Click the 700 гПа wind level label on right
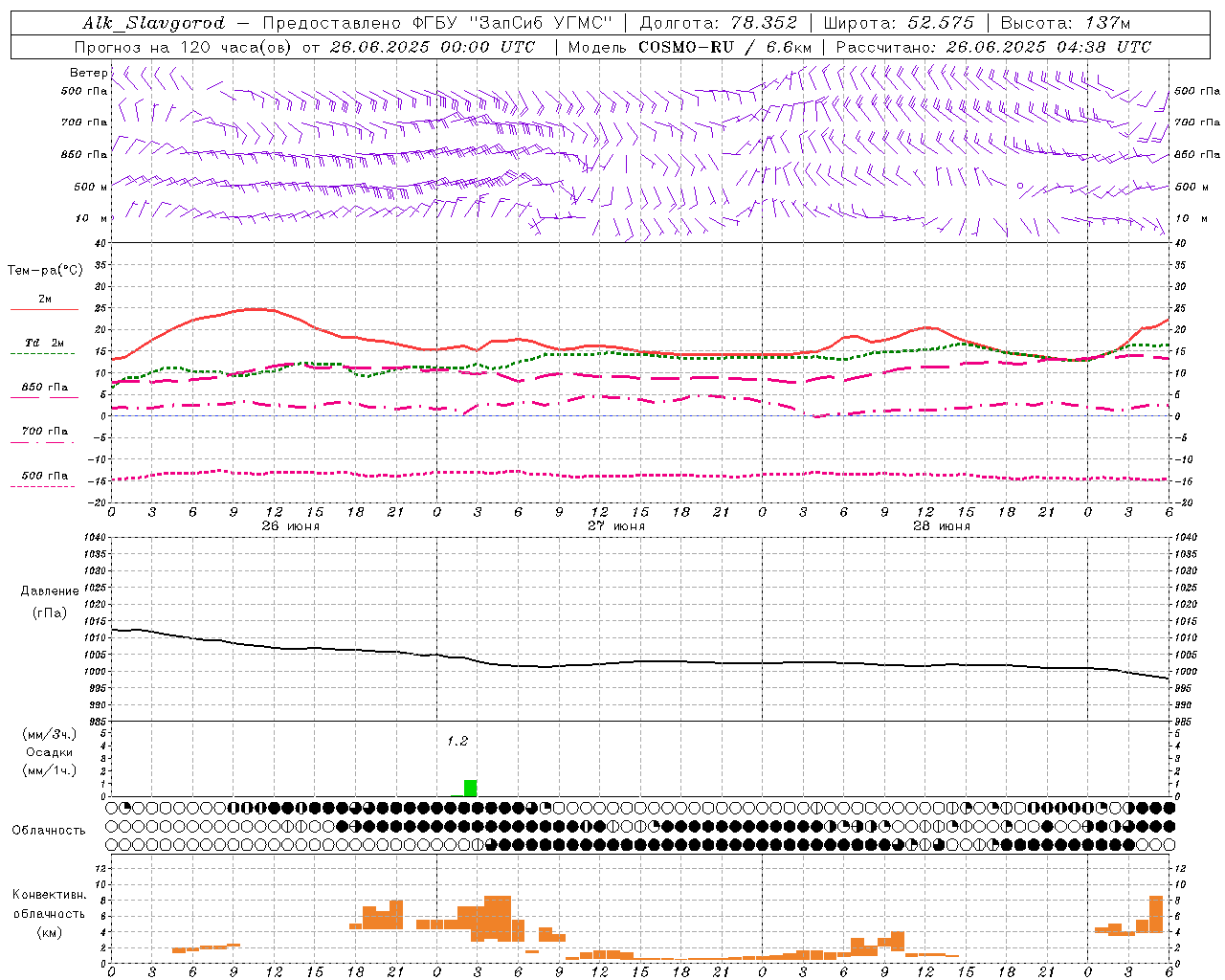The image size is (1225, 980). pyautogui.click(x=1197, y=122)
